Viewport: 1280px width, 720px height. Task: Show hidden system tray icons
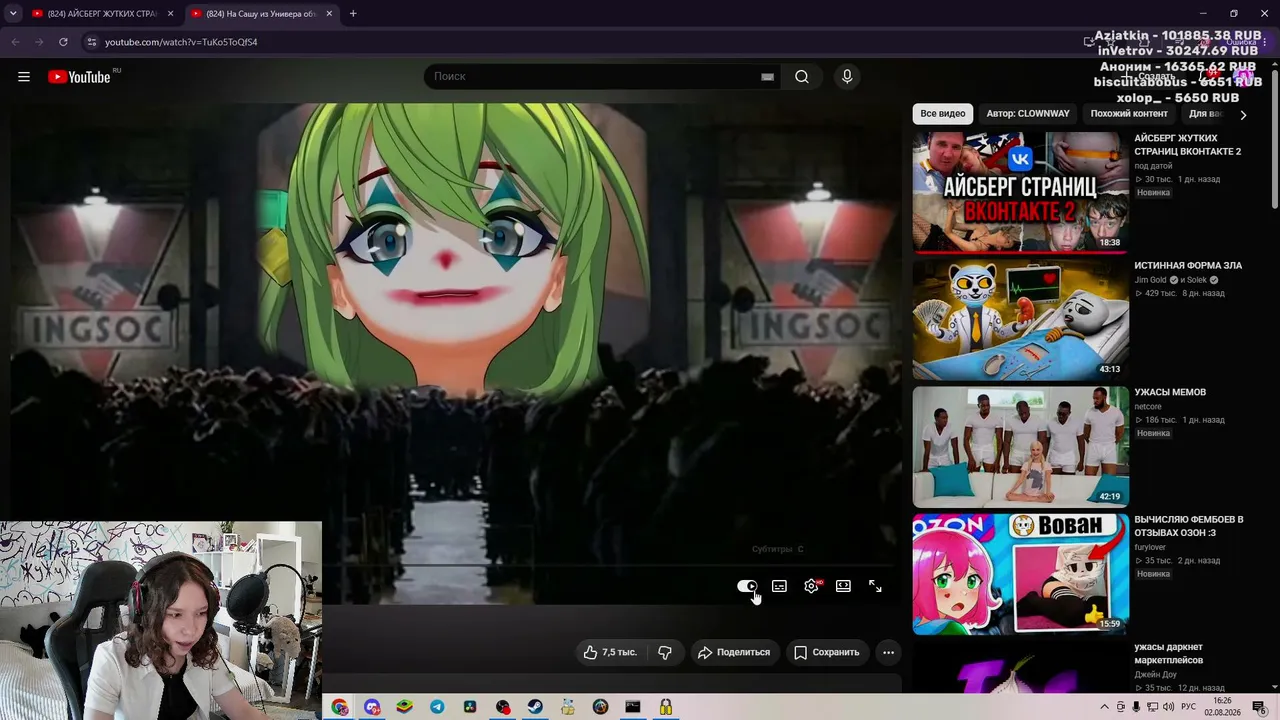pyautogui.click(x=1103, y=707)
